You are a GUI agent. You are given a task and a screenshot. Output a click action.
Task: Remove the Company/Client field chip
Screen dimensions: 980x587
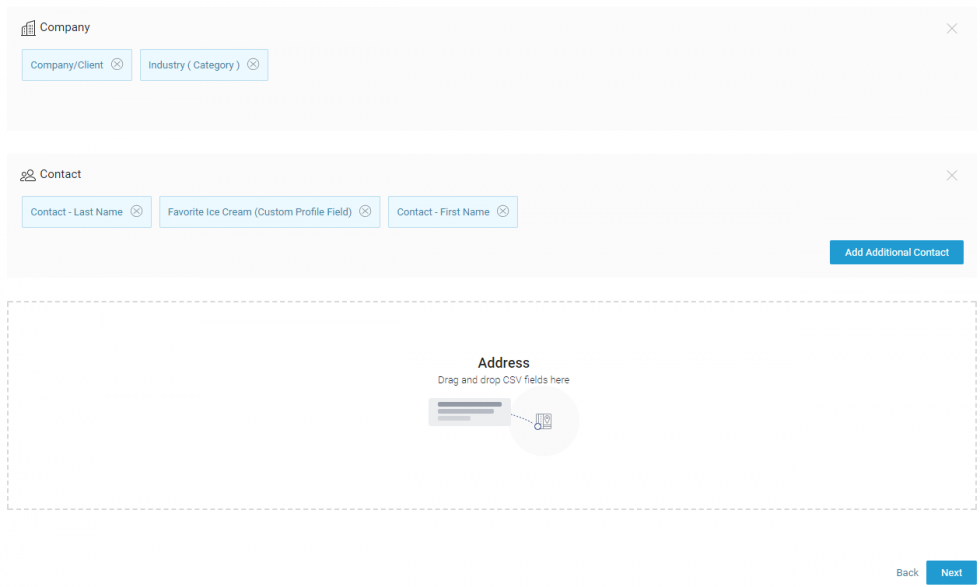pyautogui.click(x=117, y=64)
